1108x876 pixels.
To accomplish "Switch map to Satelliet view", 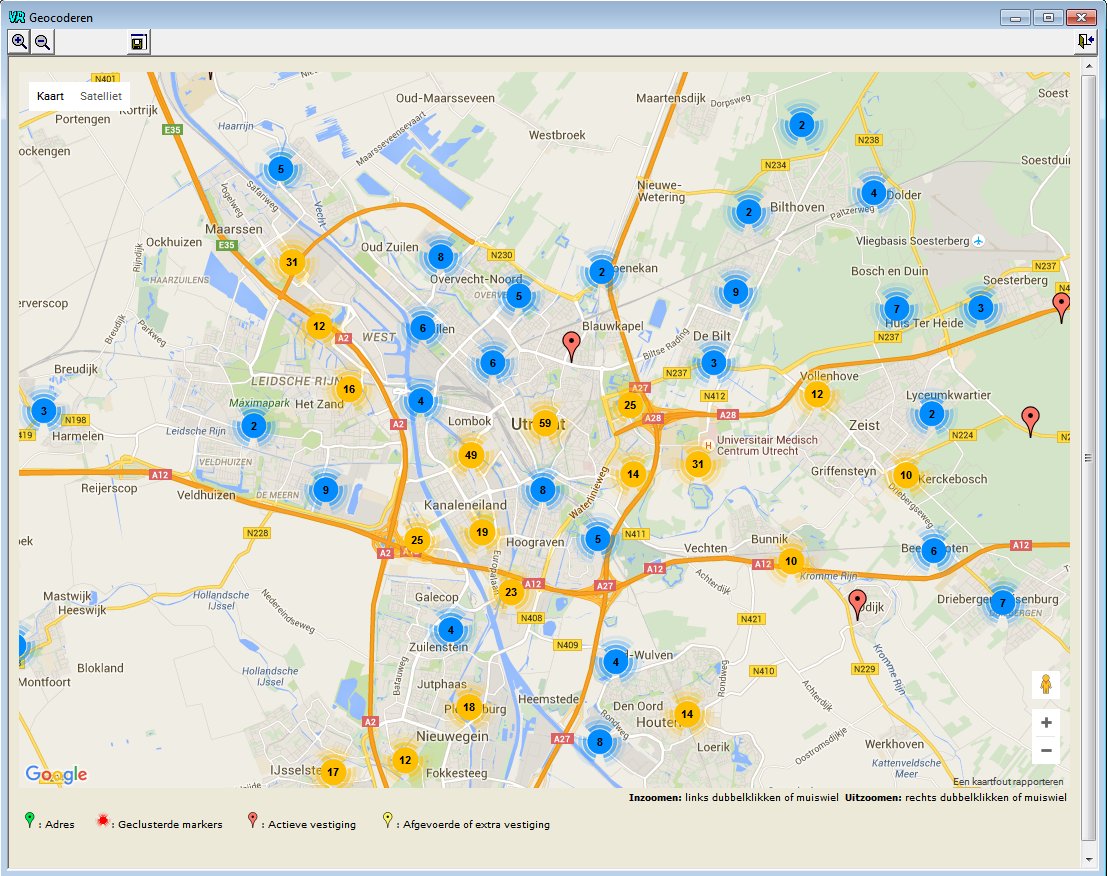I will pos(100,96).
